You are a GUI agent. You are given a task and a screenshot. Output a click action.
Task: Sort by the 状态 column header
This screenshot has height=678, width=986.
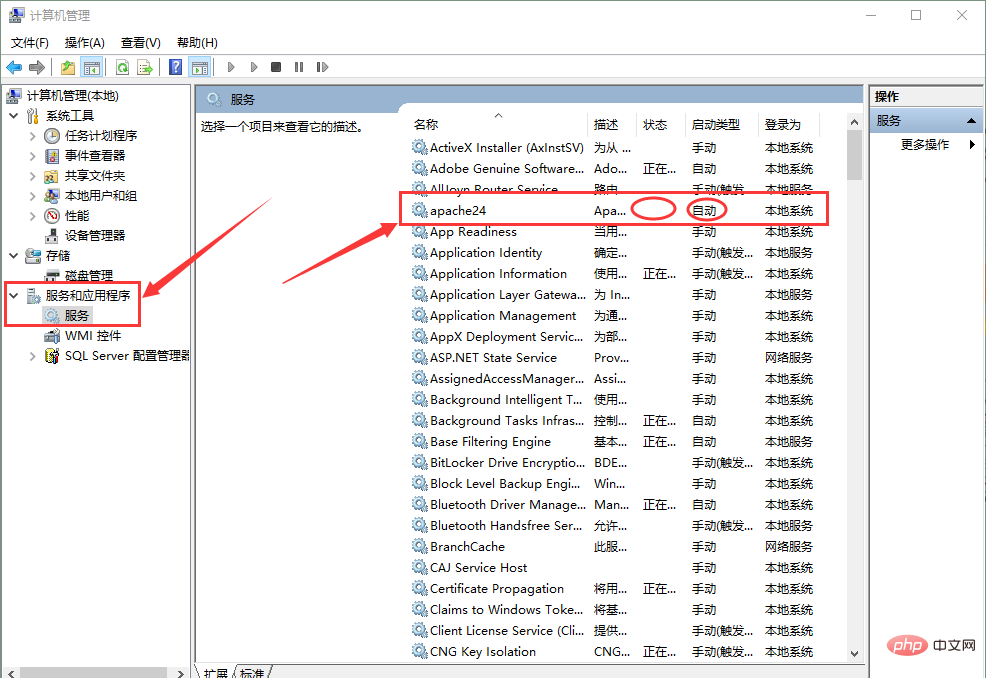coord(661,125)
